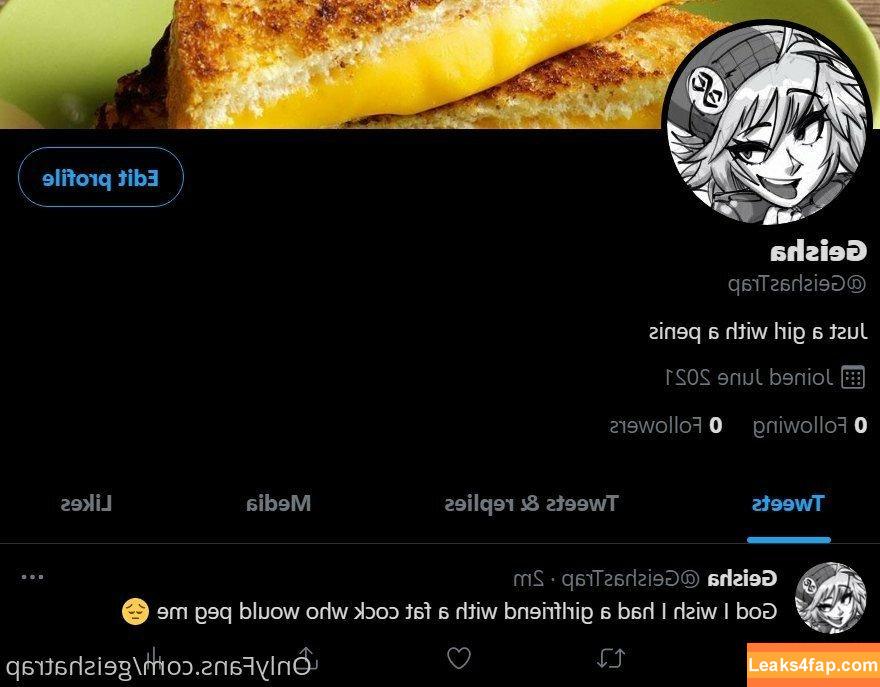View the 0 Following list
The height and width of the screenshot is (687, 880).
810,426
